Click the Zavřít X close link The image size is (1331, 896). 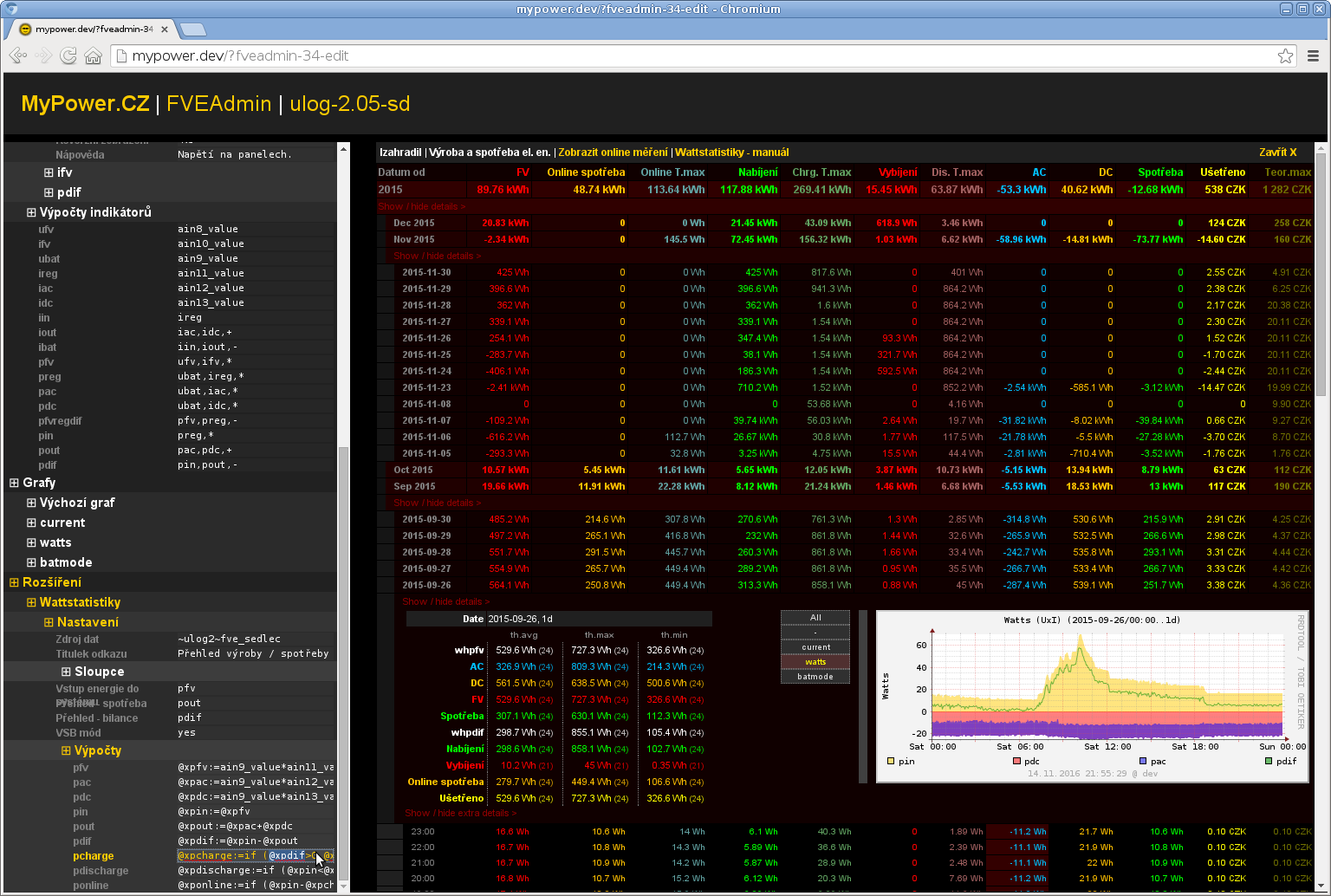1277,153
